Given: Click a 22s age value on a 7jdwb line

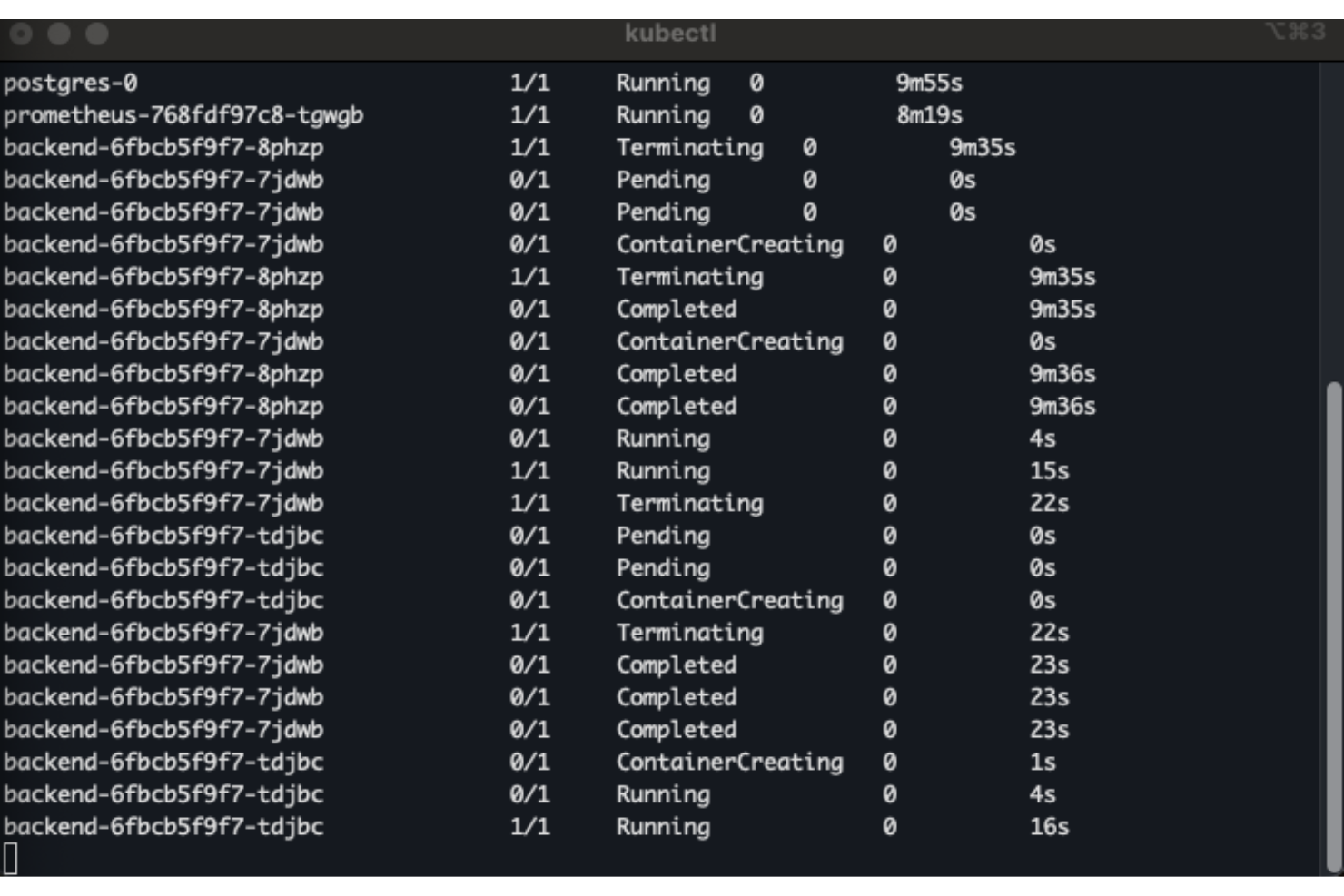Looking at the screenshot, I should click(x=1051, y=503).
